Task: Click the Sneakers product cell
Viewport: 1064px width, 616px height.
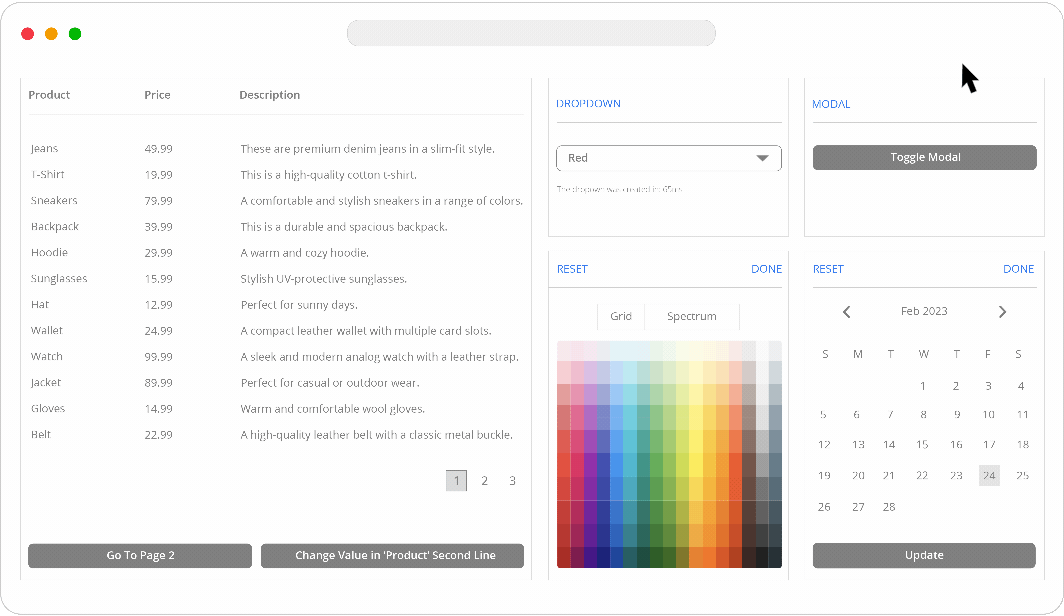Action: click(x=54, y=201)
